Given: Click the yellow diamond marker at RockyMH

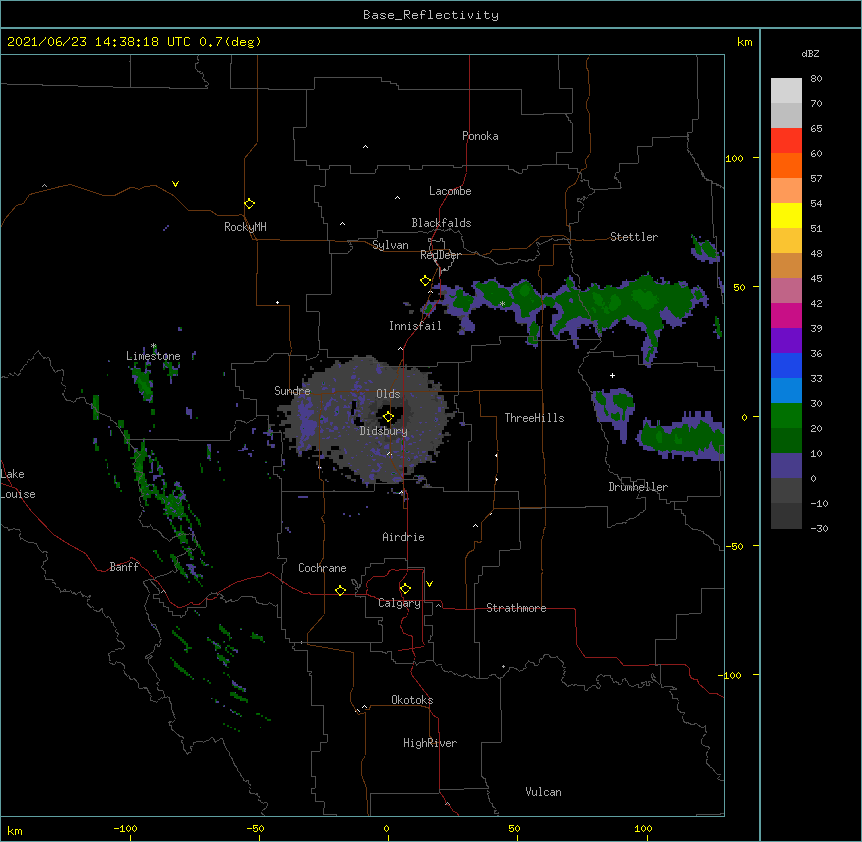Looking at the screenshot, I should point(249,204).
